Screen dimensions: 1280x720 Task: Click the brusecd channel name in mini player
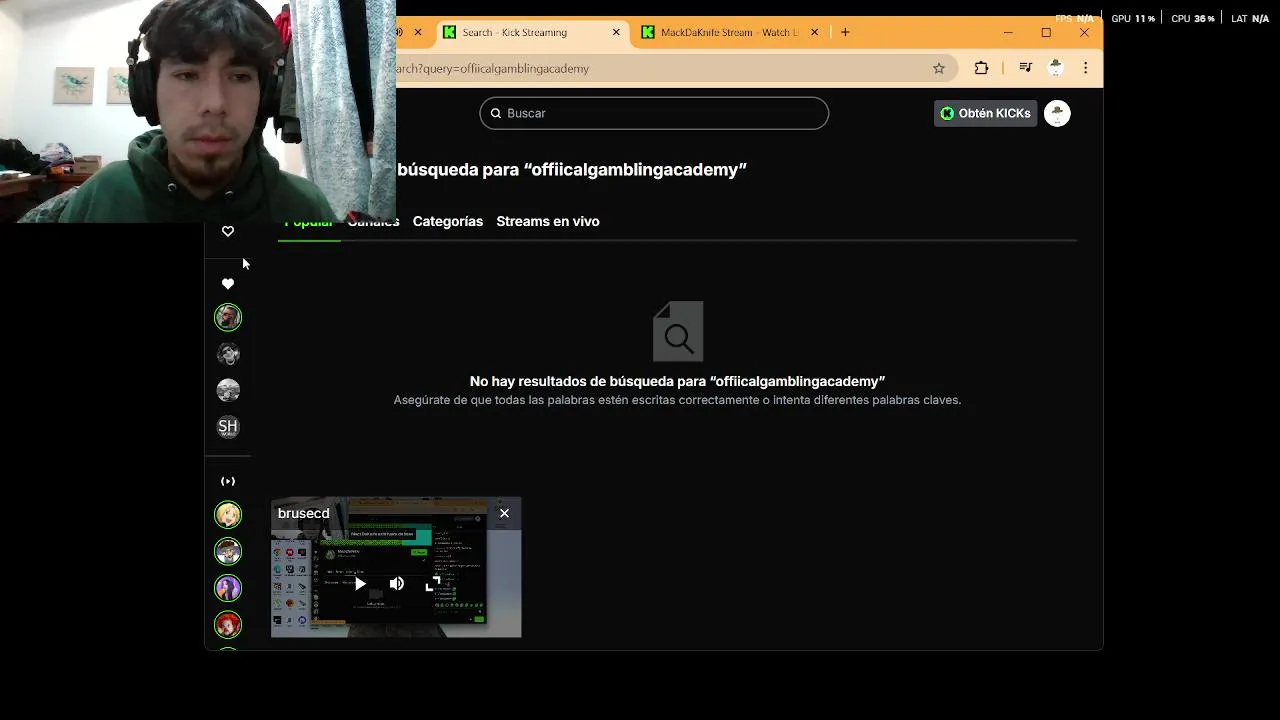pos(303,513)
